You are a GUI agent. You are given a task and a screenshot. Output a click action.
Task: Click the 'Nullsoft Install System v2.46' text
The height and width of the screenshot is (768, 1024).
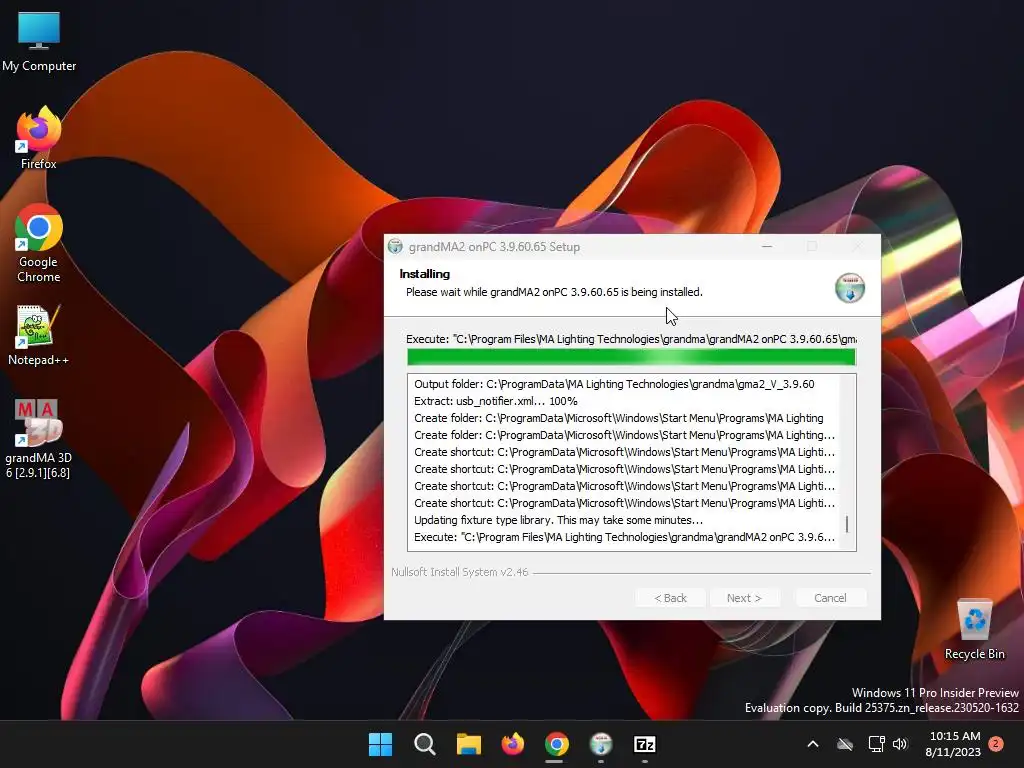(460, 572)
